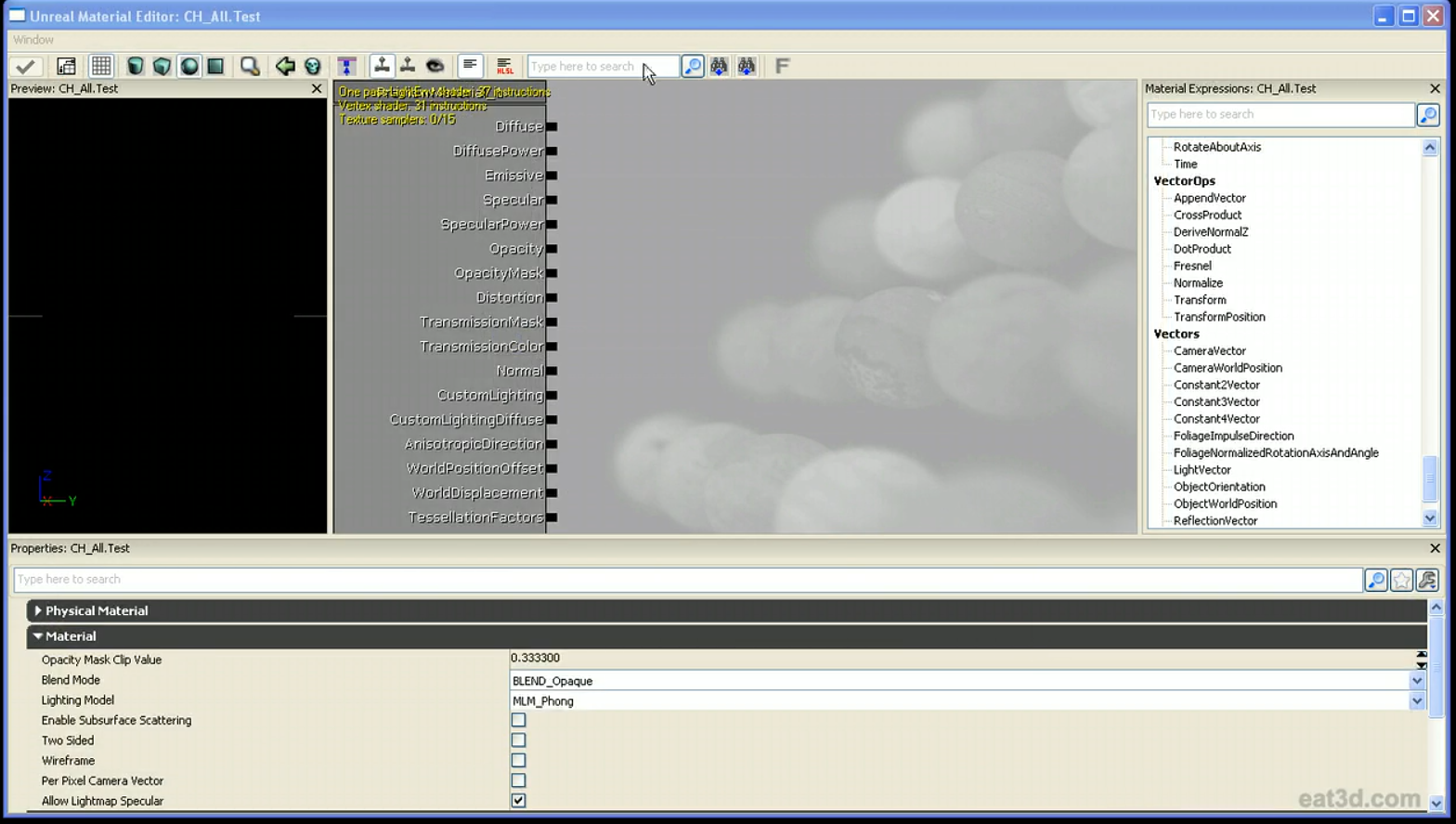The image size is (1456, 824).
Task: Click the highlighted connector toolbar icon
Action: click(x=382, y=66)
